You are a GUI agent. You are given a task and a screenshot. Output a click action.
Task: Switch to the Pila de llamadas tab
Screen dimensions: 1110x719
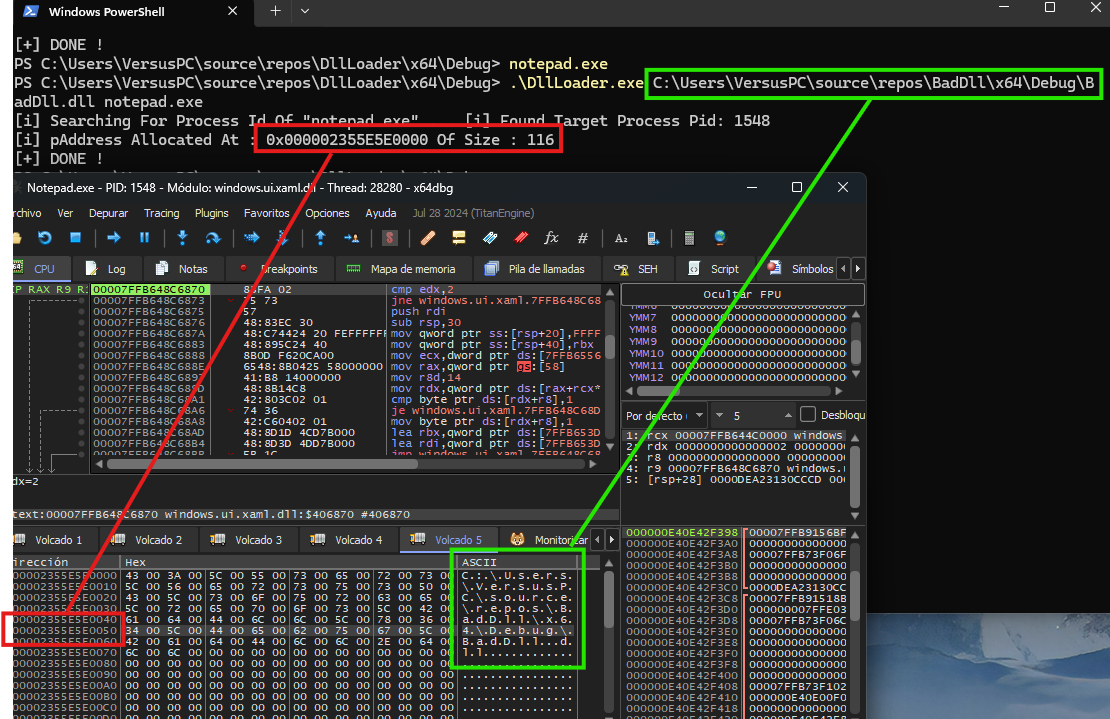click(x=536, y=269)
